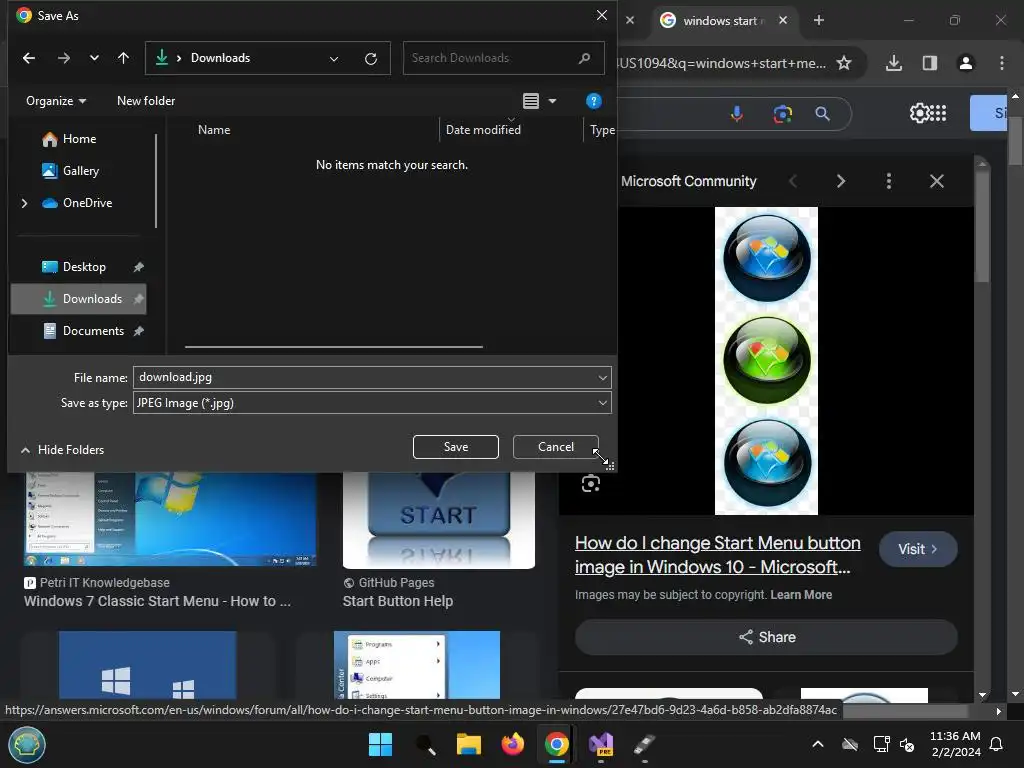Image resolution: width=1024 pixels, height=768 pixels.
Task: Open File name history dropdown
Action: pos(603,377)
